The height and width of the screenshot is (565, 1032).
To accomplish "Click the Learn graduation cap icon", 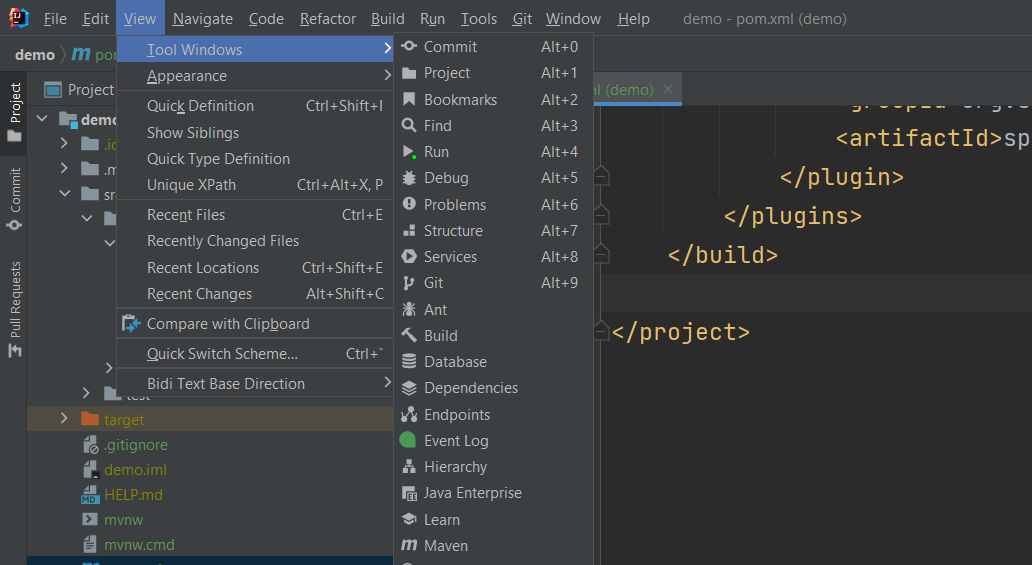I will click(409, 519).
